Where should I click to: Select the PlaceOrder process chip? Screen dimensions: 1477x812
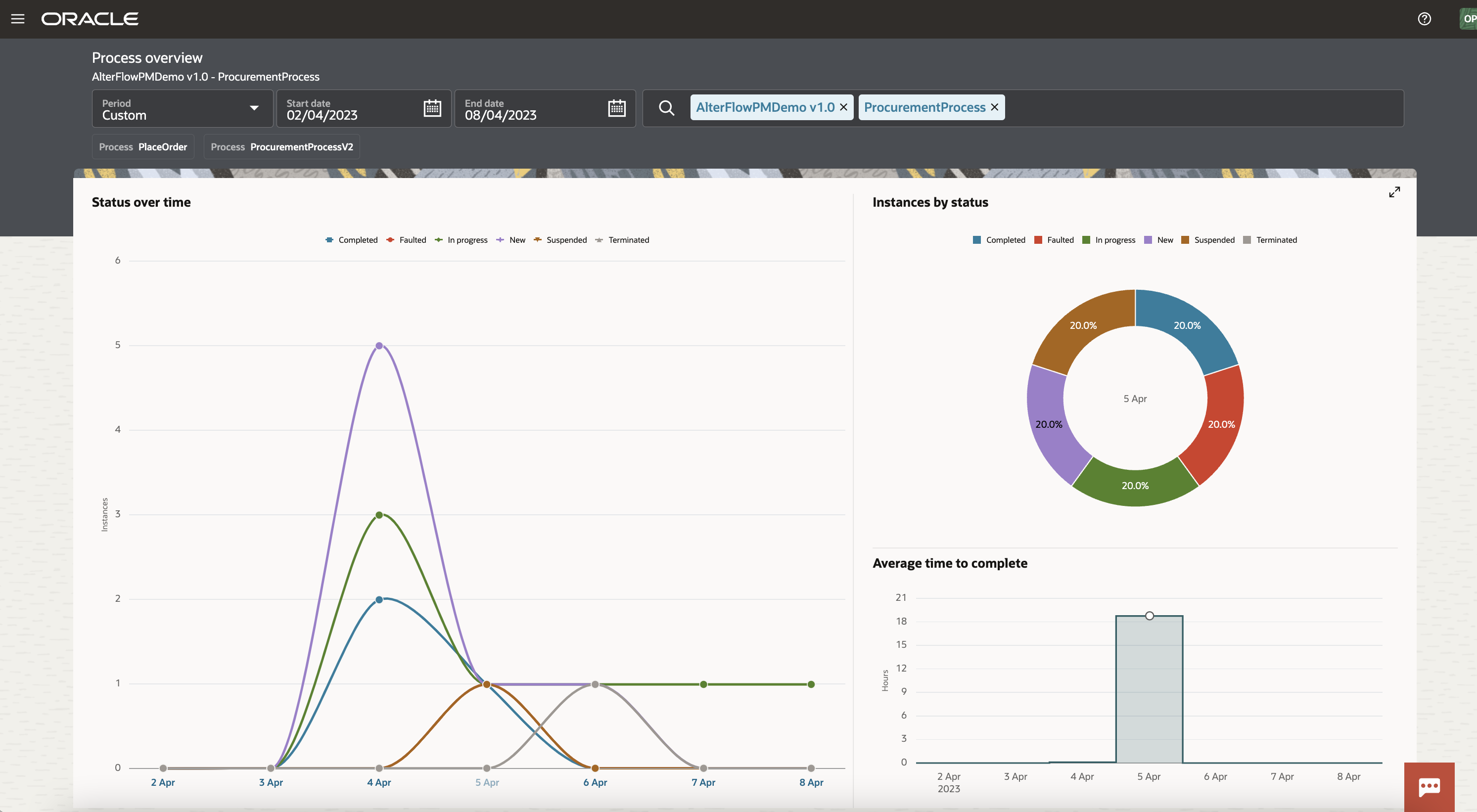pyautogui.click(x=143, y=147)
